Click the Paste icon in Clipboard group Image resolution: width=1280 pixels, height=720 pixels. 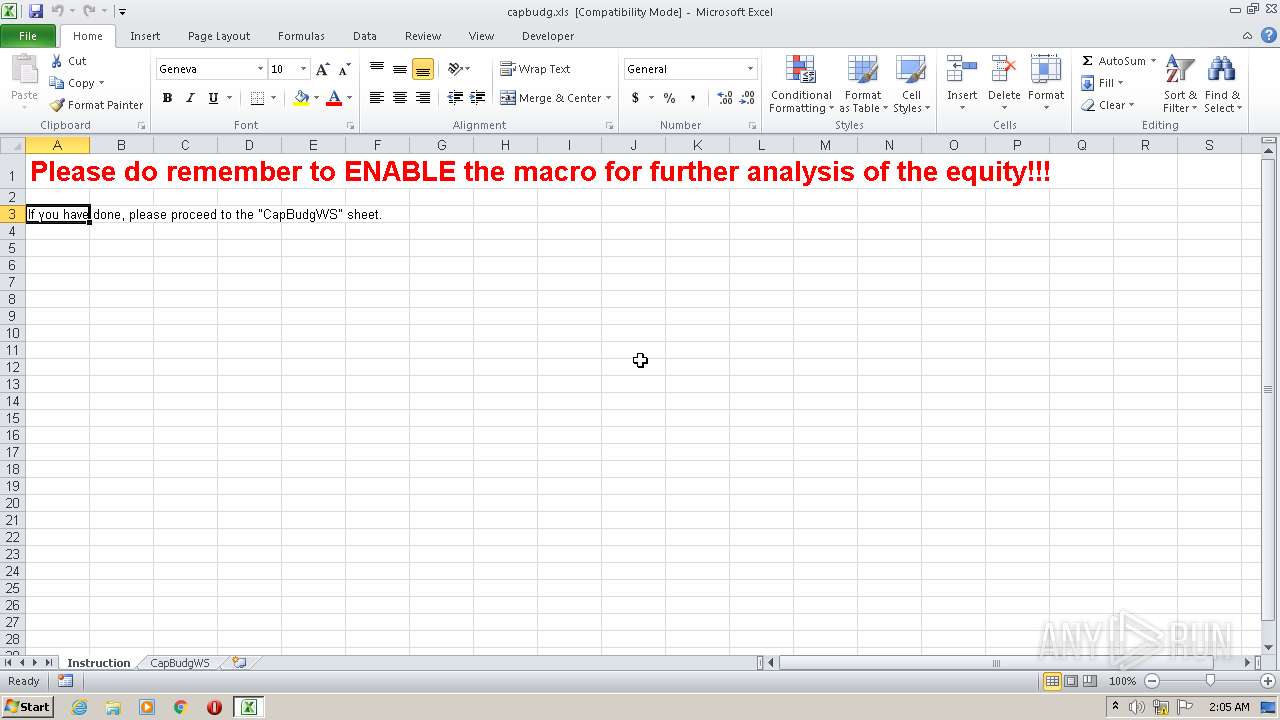24,71
